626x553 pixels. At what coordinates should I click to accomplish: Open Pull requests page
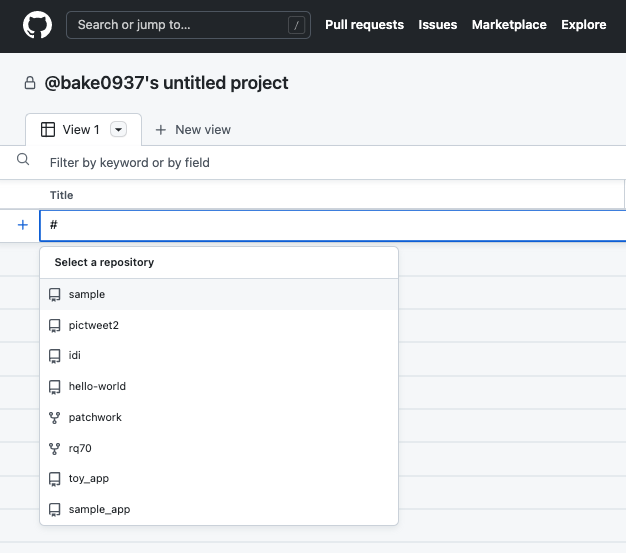click(x=364, y=25)
